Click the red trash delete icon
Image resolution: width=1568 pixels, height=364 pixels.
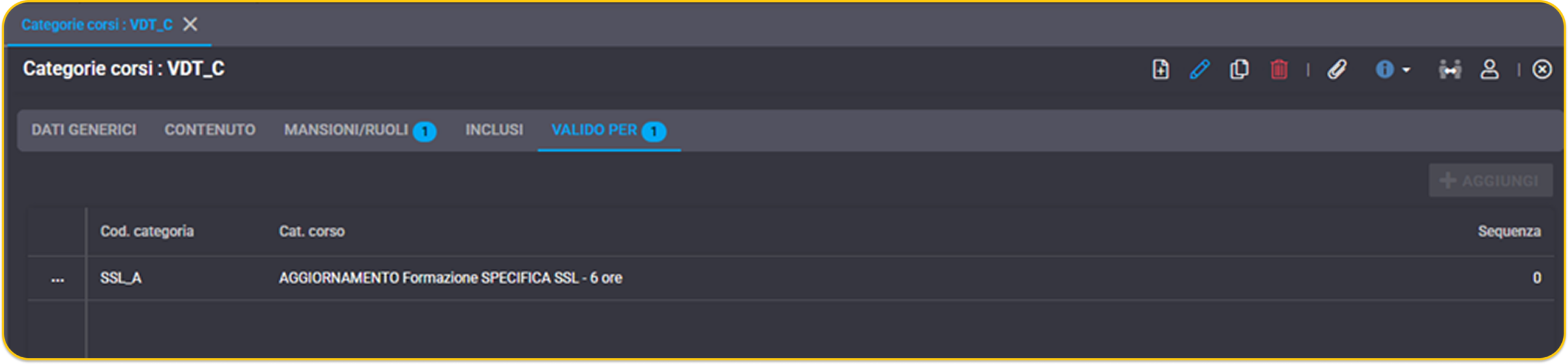[1279, 69]
